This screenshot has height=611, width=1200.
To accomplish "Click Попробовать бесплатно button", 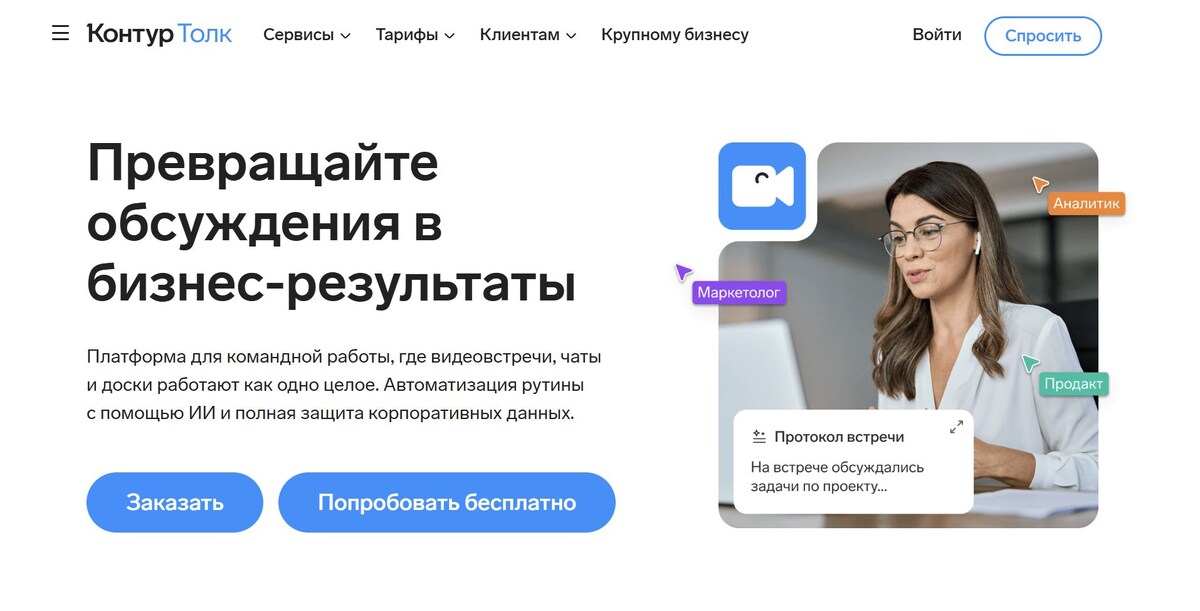I will (447, 502).
